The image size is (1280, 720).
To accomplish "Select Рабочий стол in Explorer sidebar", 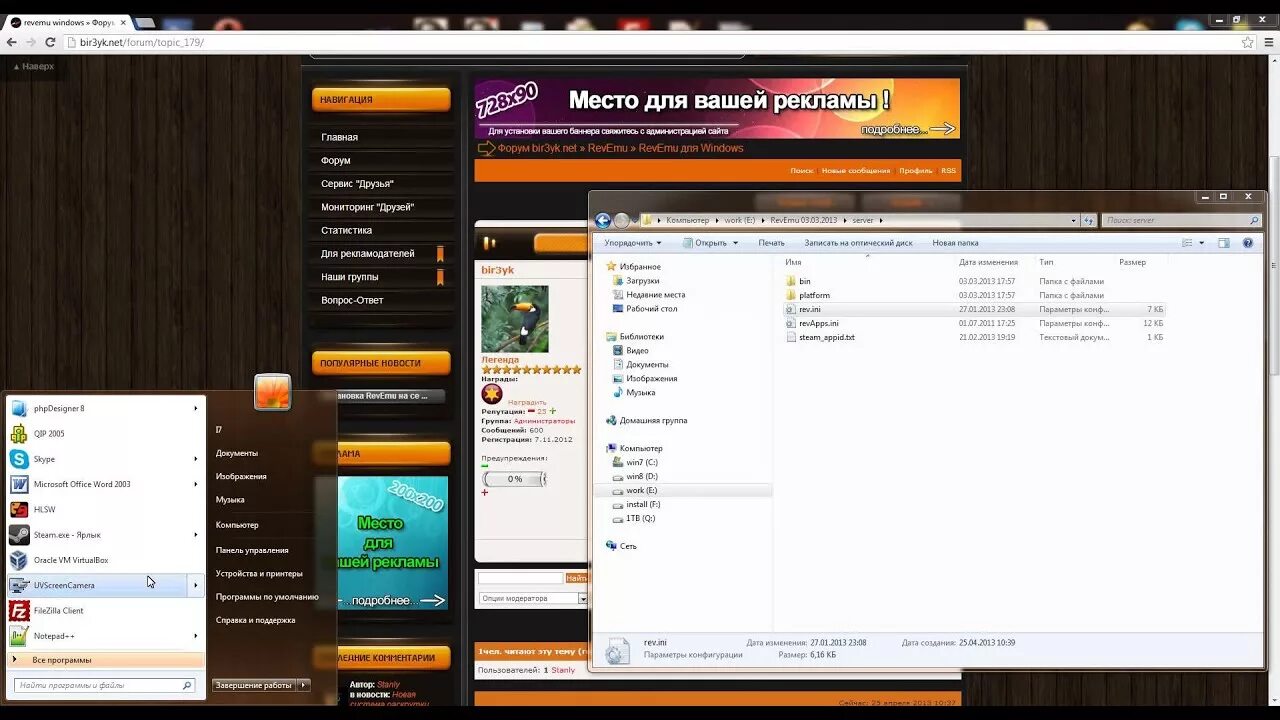I will point(651,309).
